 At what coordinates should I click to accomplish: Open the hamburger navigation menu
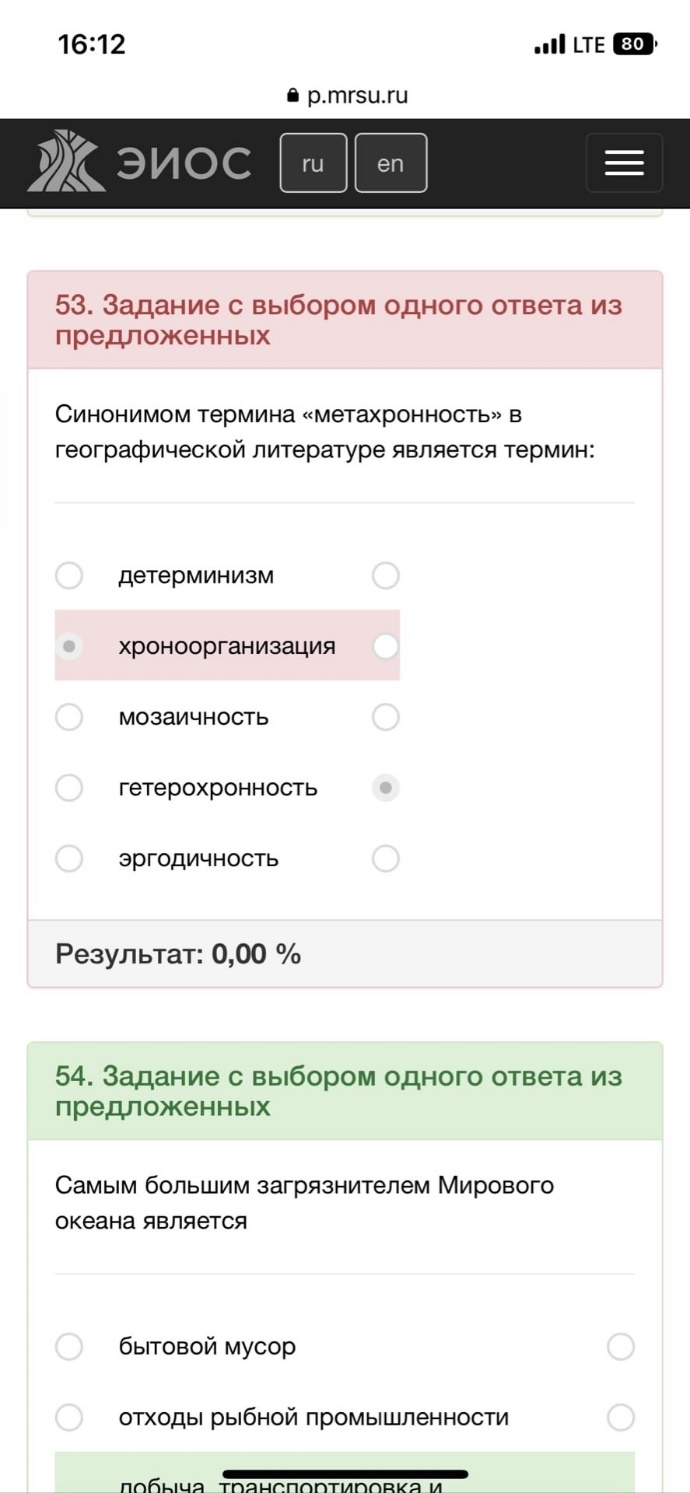pos(624,163)
